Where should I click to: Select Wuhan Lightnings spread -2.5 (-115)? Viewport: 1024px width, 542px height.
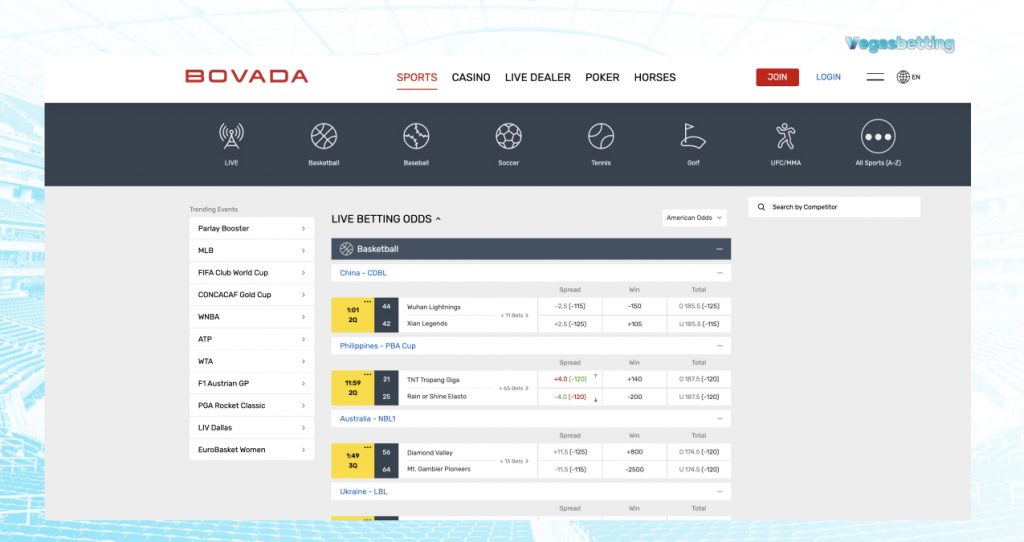[x=569, y=306]
